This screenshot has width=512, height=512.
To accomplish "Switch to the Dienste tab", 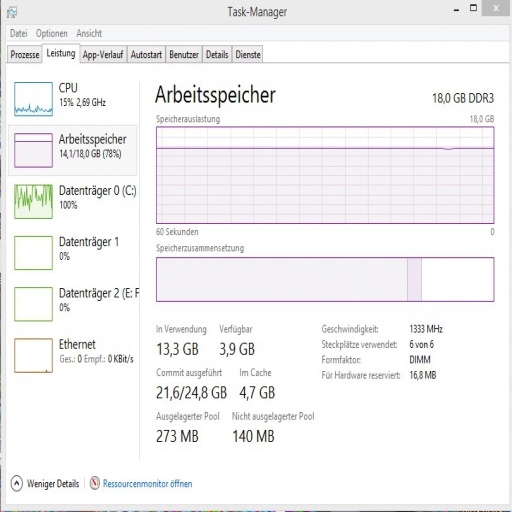I will 248,54.
